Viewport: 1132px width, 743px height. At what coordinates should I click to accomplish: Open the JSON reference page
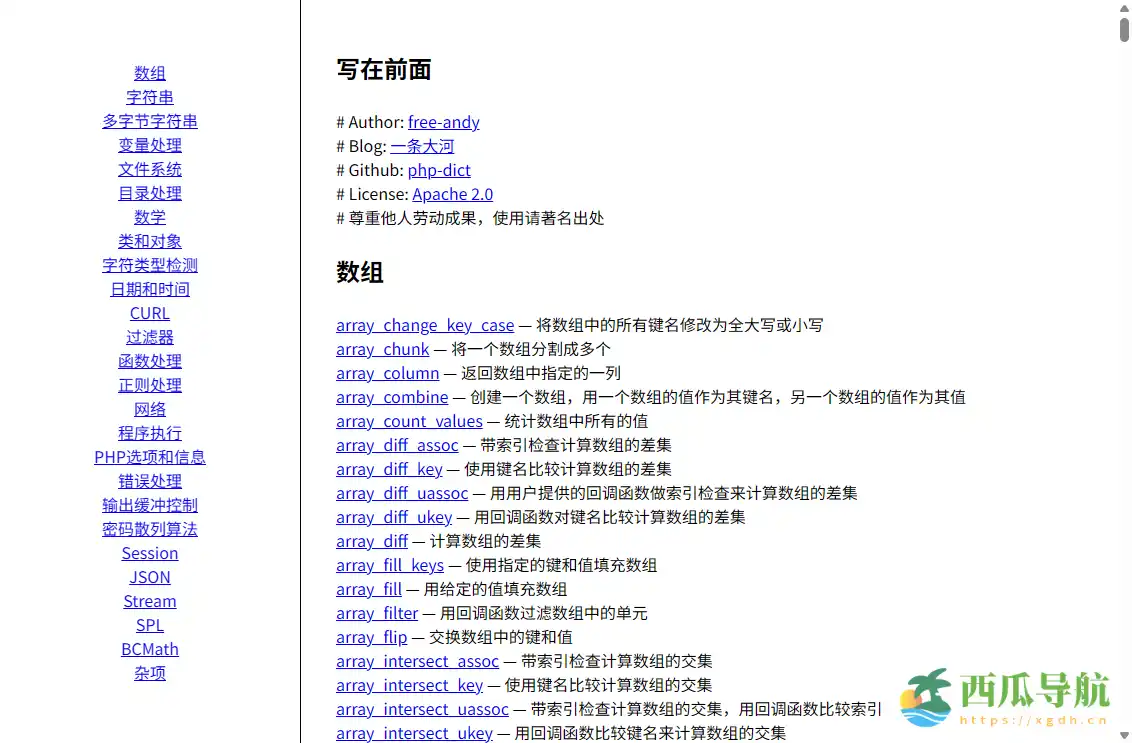[x=149, y=577]
